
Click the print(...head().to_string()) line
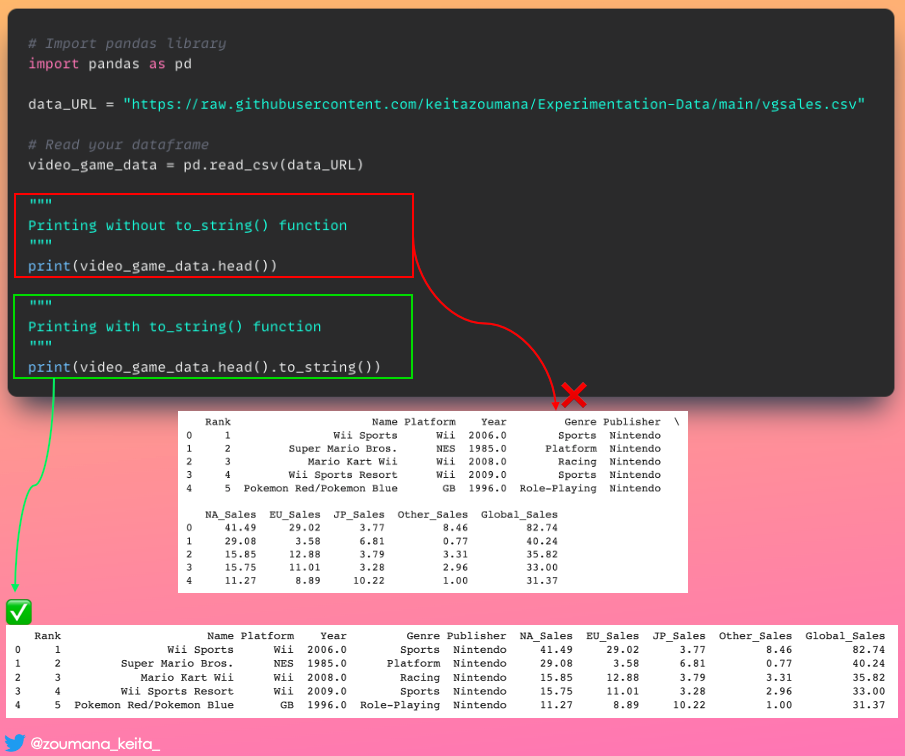tap(204, 367)
